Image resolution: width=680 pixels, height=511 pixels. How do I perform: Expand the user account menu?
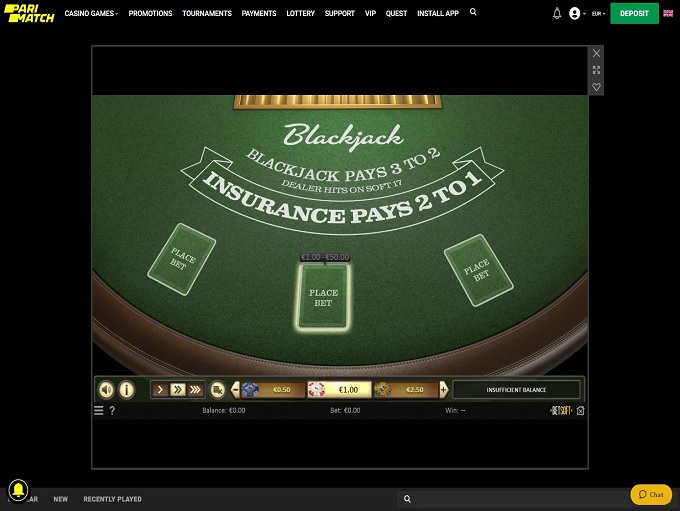click(x=577, y=14)
